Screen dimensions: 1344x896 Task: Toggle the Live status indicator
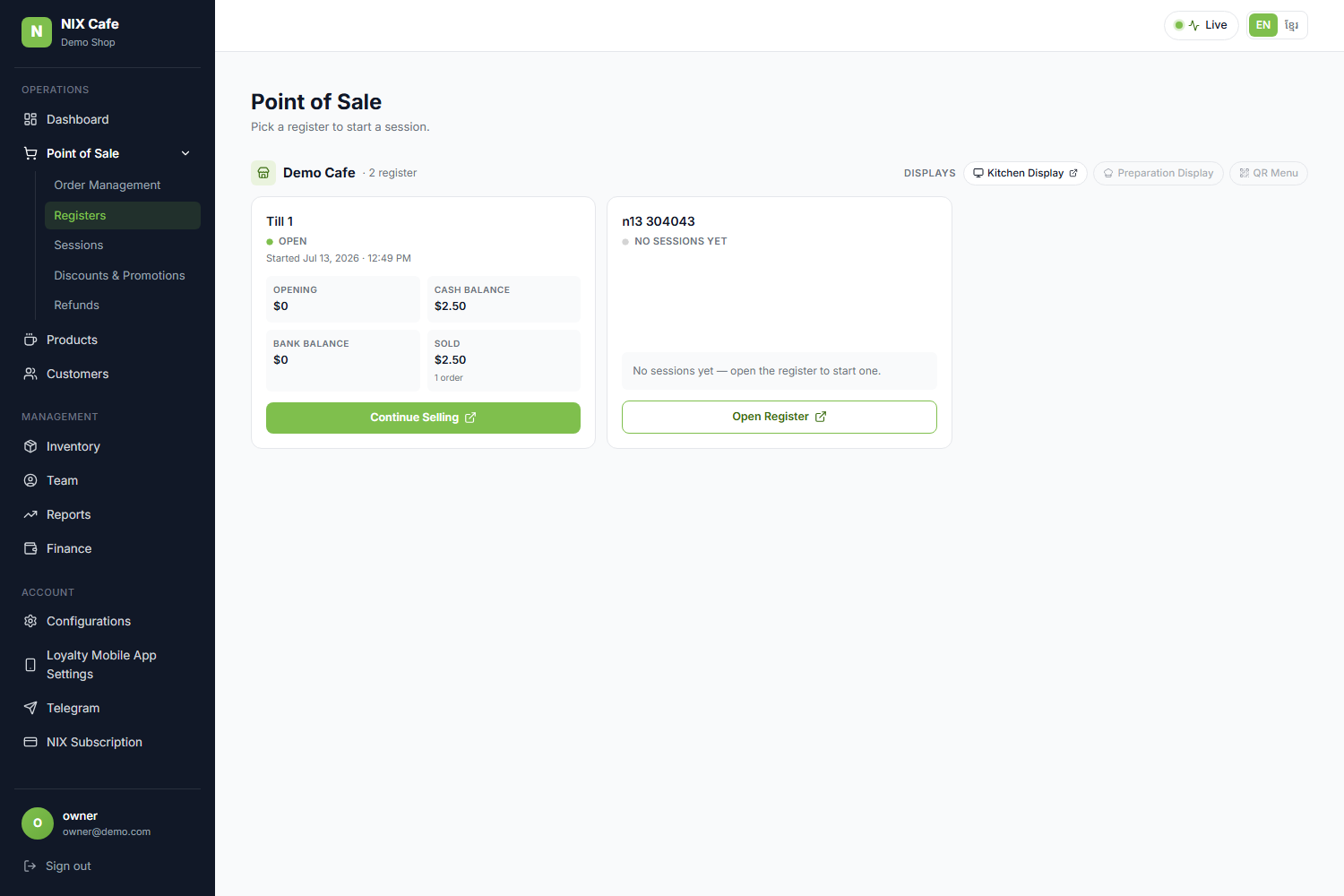click(x=1202, y=25)
